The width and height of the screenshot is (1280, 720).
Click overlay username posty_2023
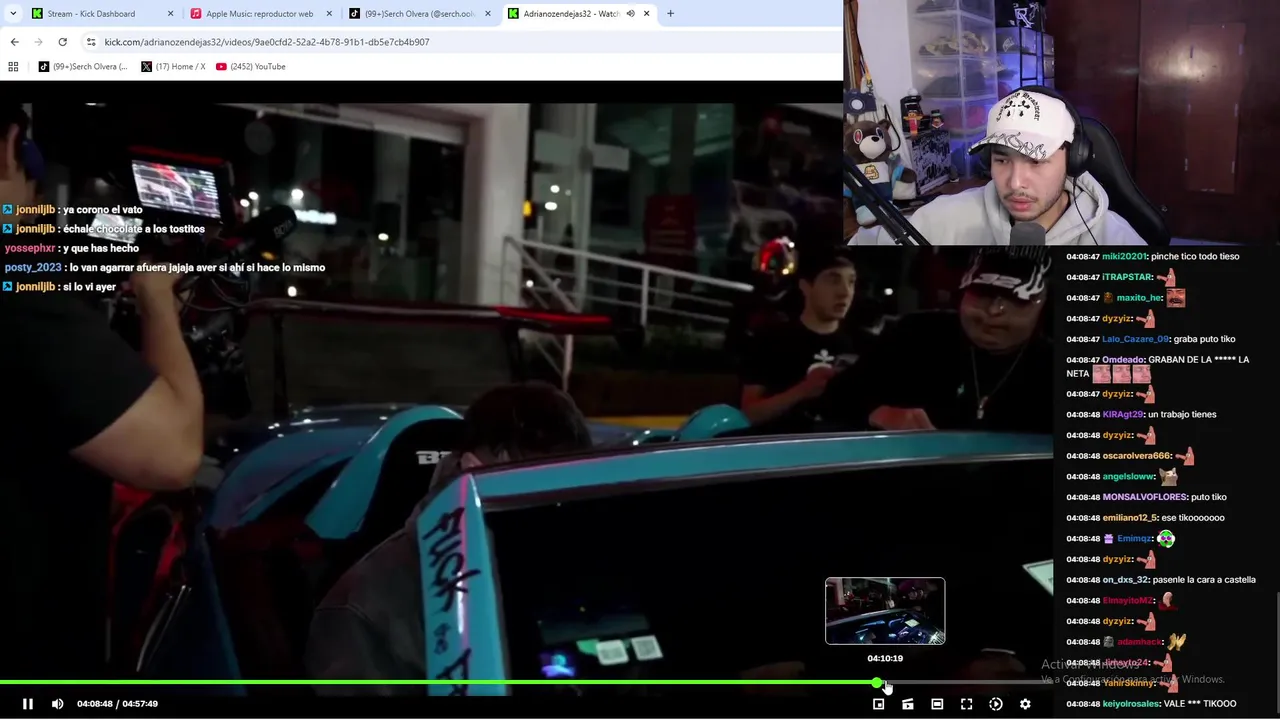33,268
